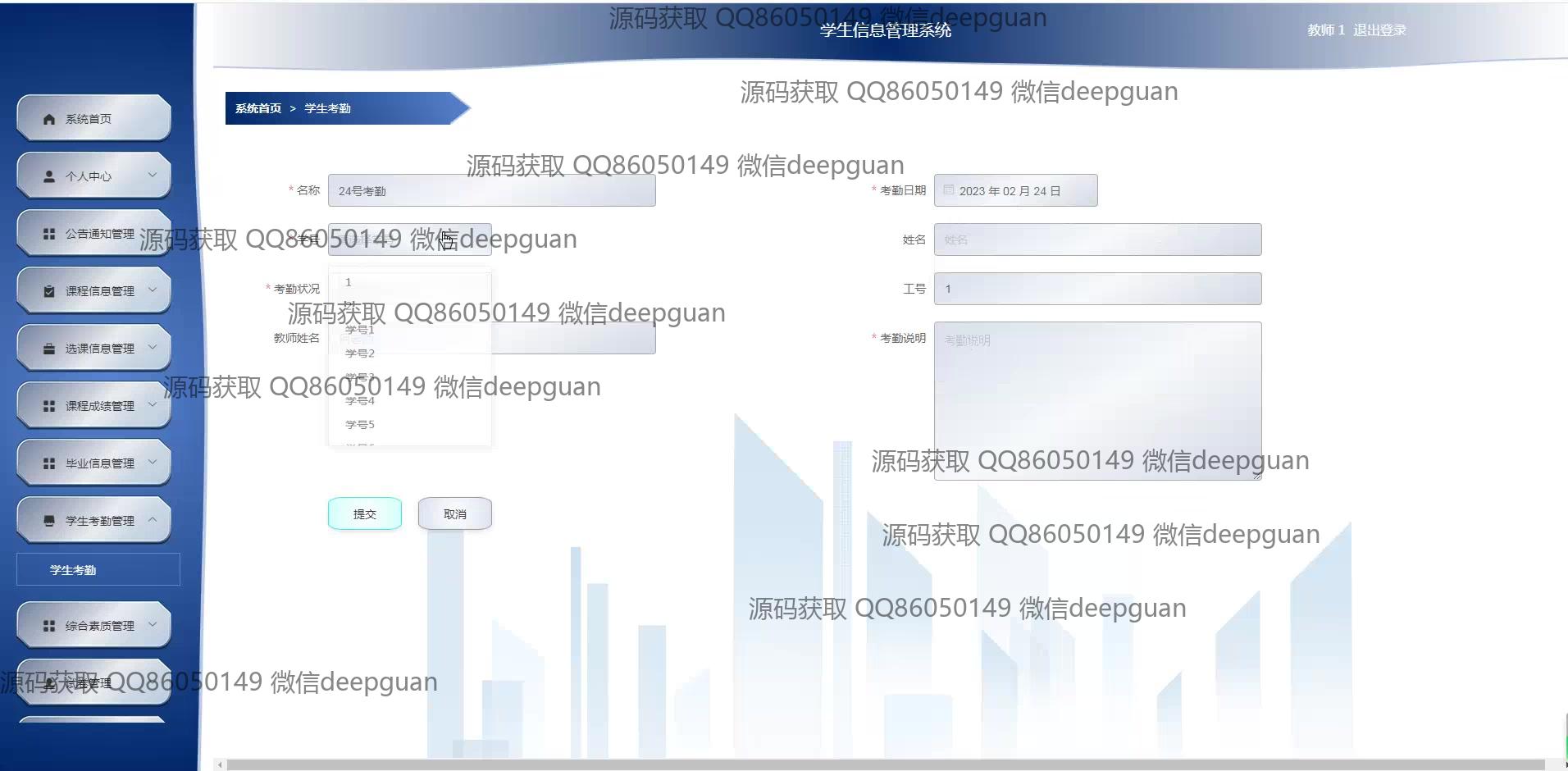Expand the 毕业信息管理 chevron
Image resolution: width=1568 pixels, height=771 pixels.
153,462
